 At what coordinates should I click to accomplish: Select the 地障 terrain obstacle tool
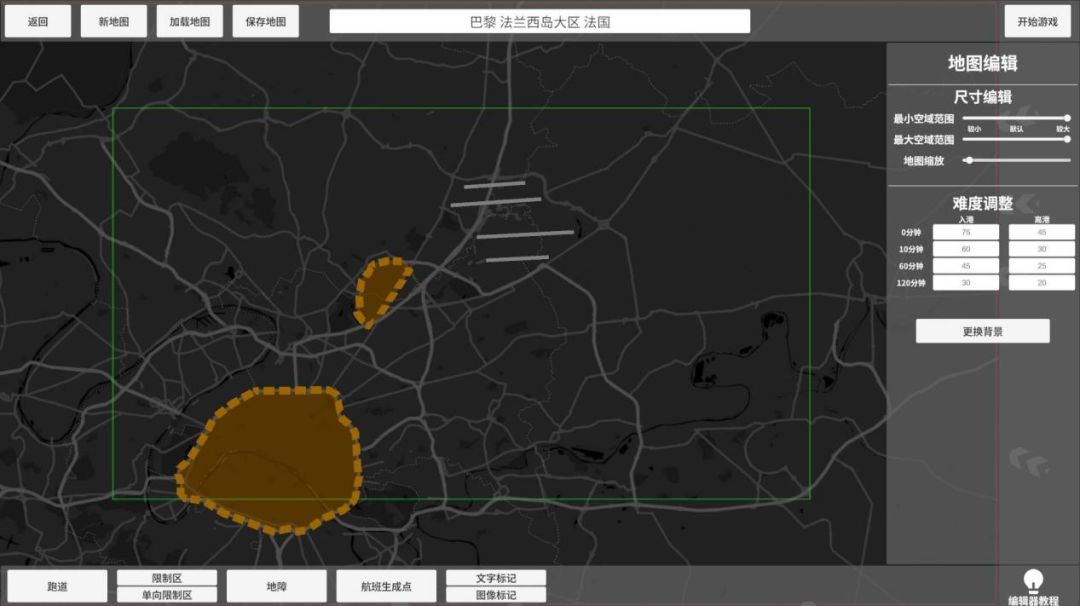pos(276,586)
